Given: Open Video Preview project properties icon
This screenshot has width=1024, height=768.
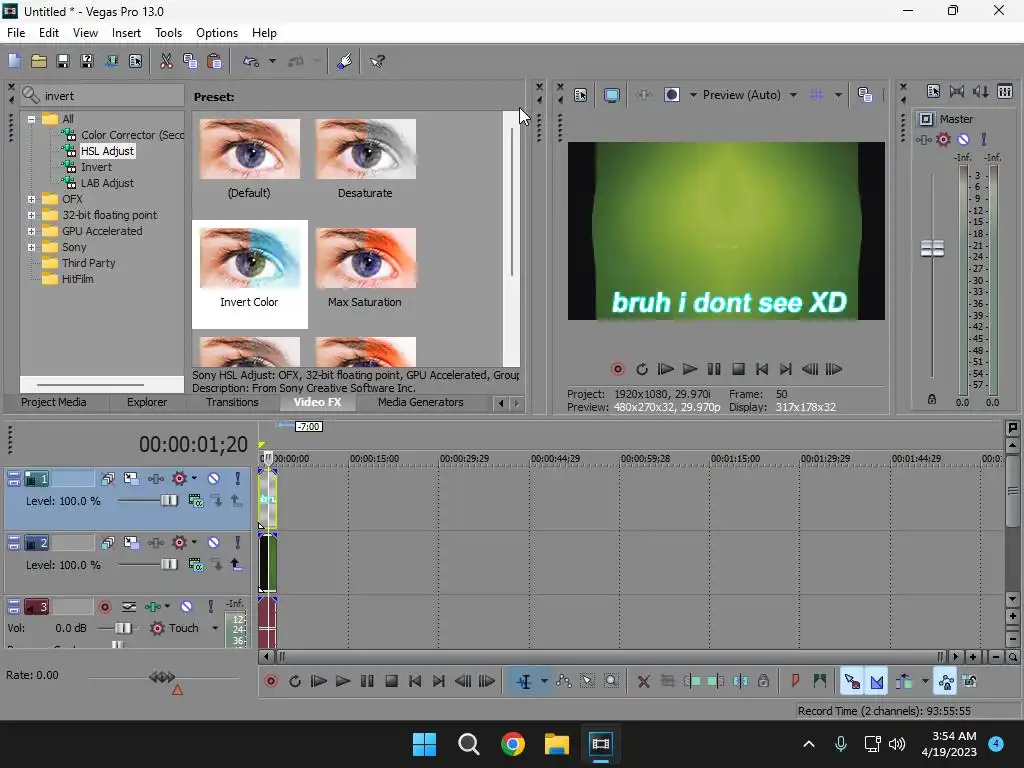Looking at the screenshot, I should (581, 95).
